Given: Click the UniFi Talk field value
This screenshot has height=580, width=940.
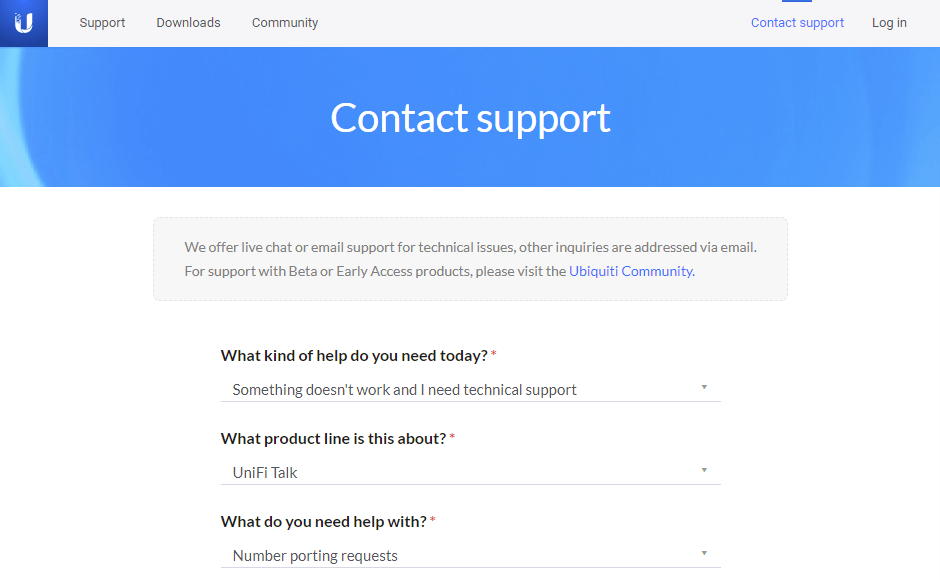Looking at the screenshot, I should point(264,471).
